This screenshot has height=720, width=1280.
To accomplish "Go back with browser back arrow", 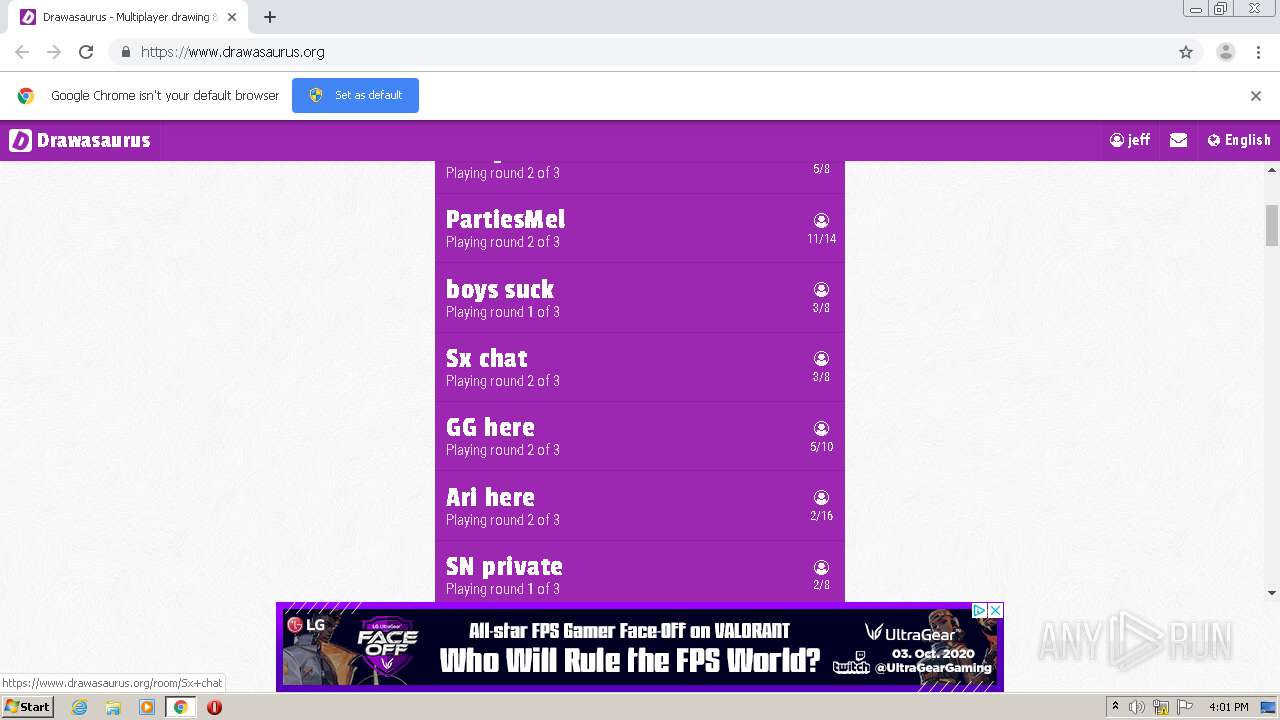I will [x=22, y=52].
